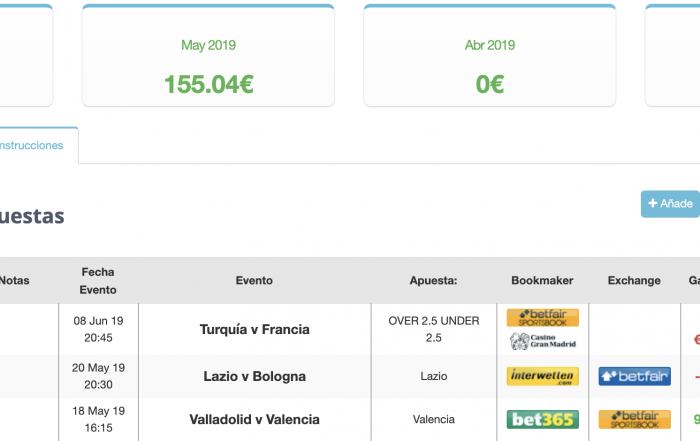Image resolution: width=700 pixels, height=441 pixels.
Task: Click the Betfair exchange logo in Lazio row
Action: pos(634,376)
